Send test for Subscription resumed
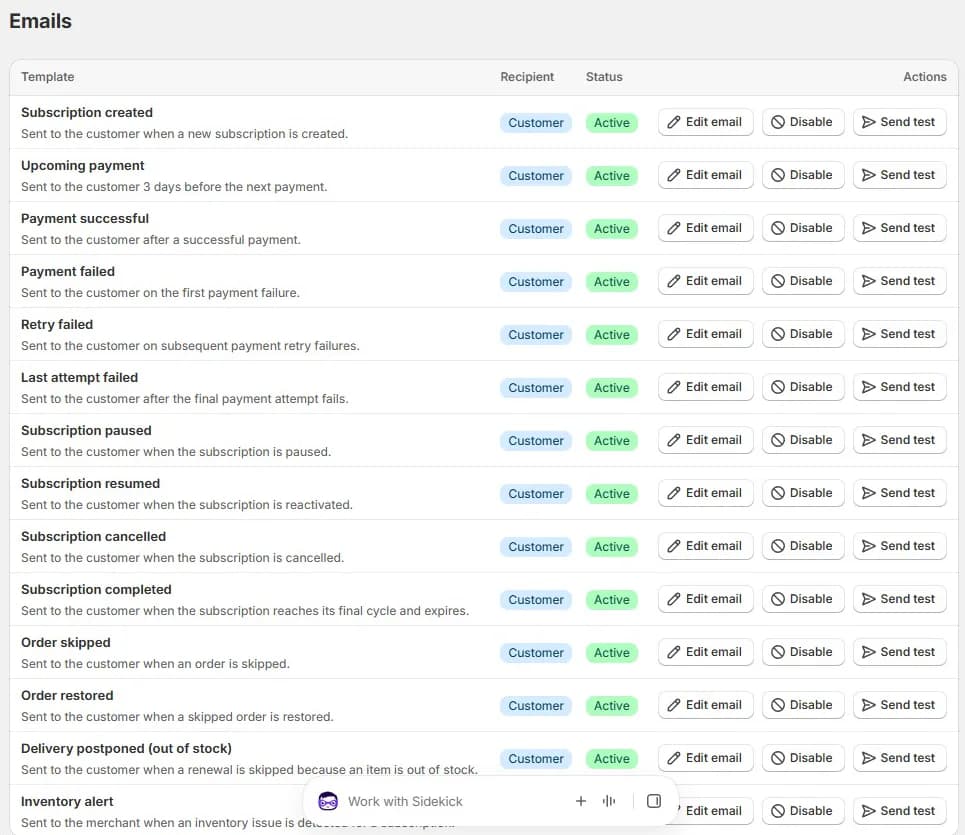 899,492
